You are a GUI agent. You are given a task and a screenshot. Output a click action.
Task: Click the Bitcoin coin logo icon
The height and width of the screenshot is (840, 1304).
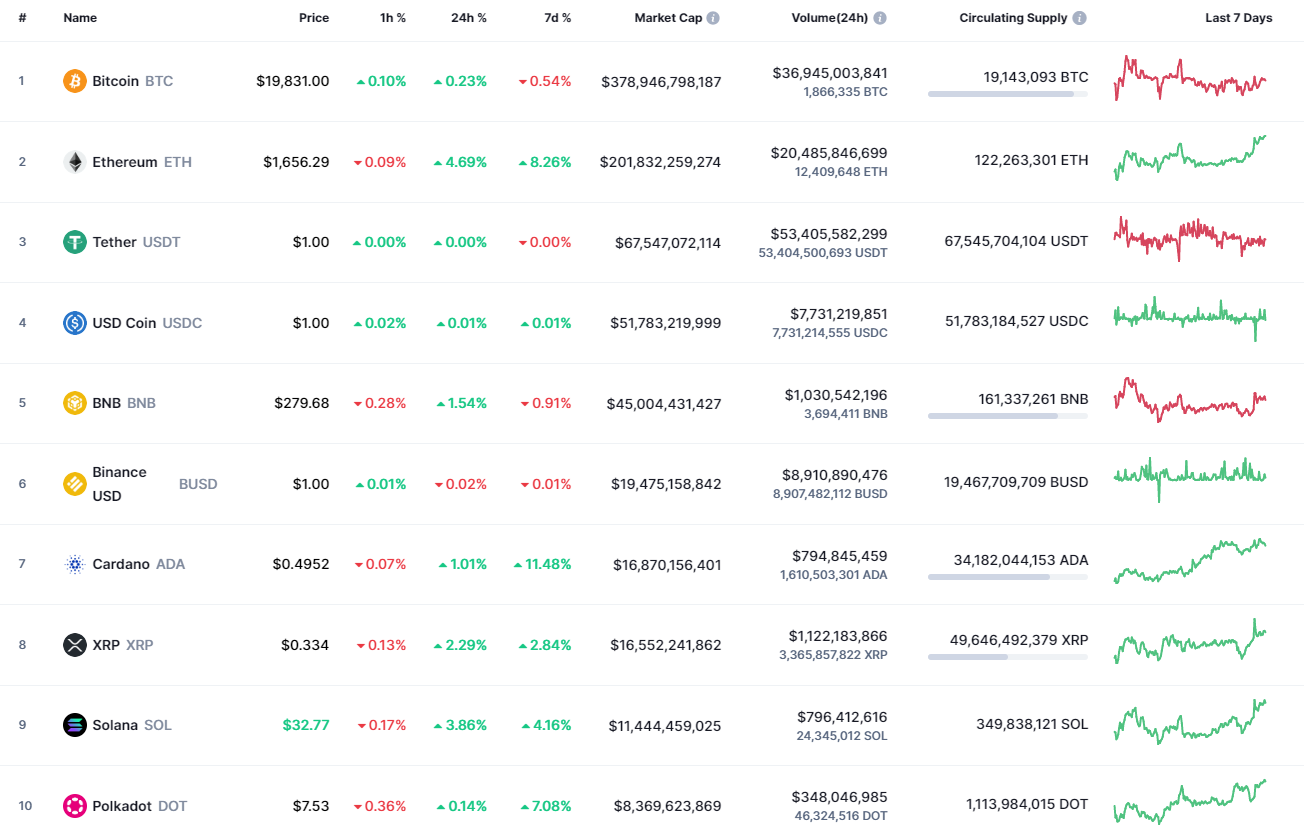(x=75, y=81)
